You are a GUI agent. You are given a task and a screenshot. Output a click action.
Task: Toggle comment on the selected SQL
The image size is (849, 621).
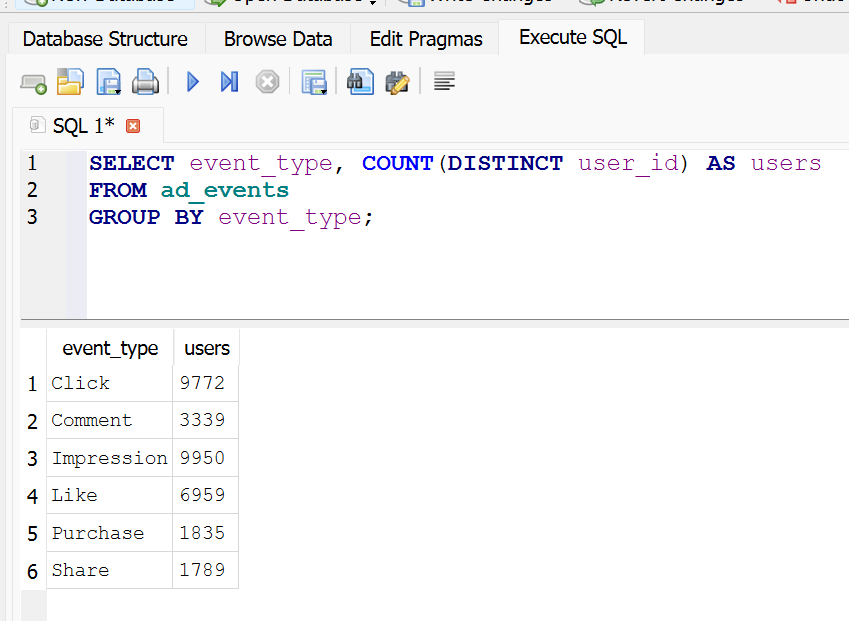[x=445, y=82]
